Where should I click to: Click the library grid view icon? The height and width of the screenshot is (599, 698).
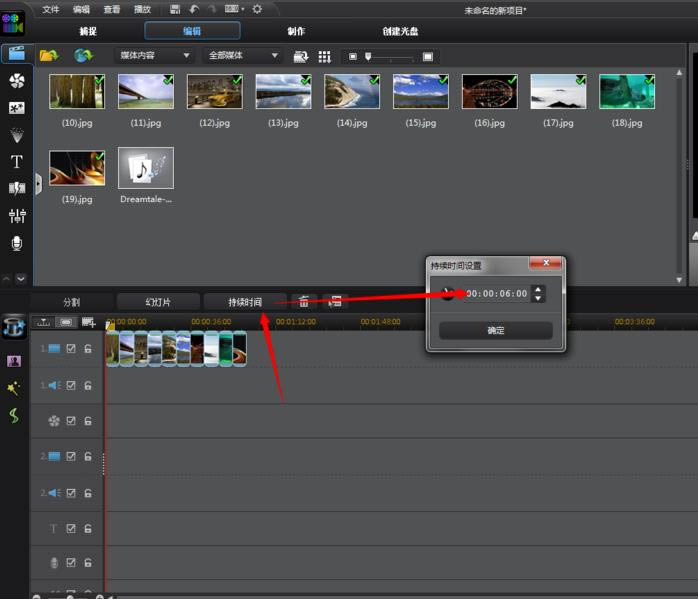coord(325,57)
